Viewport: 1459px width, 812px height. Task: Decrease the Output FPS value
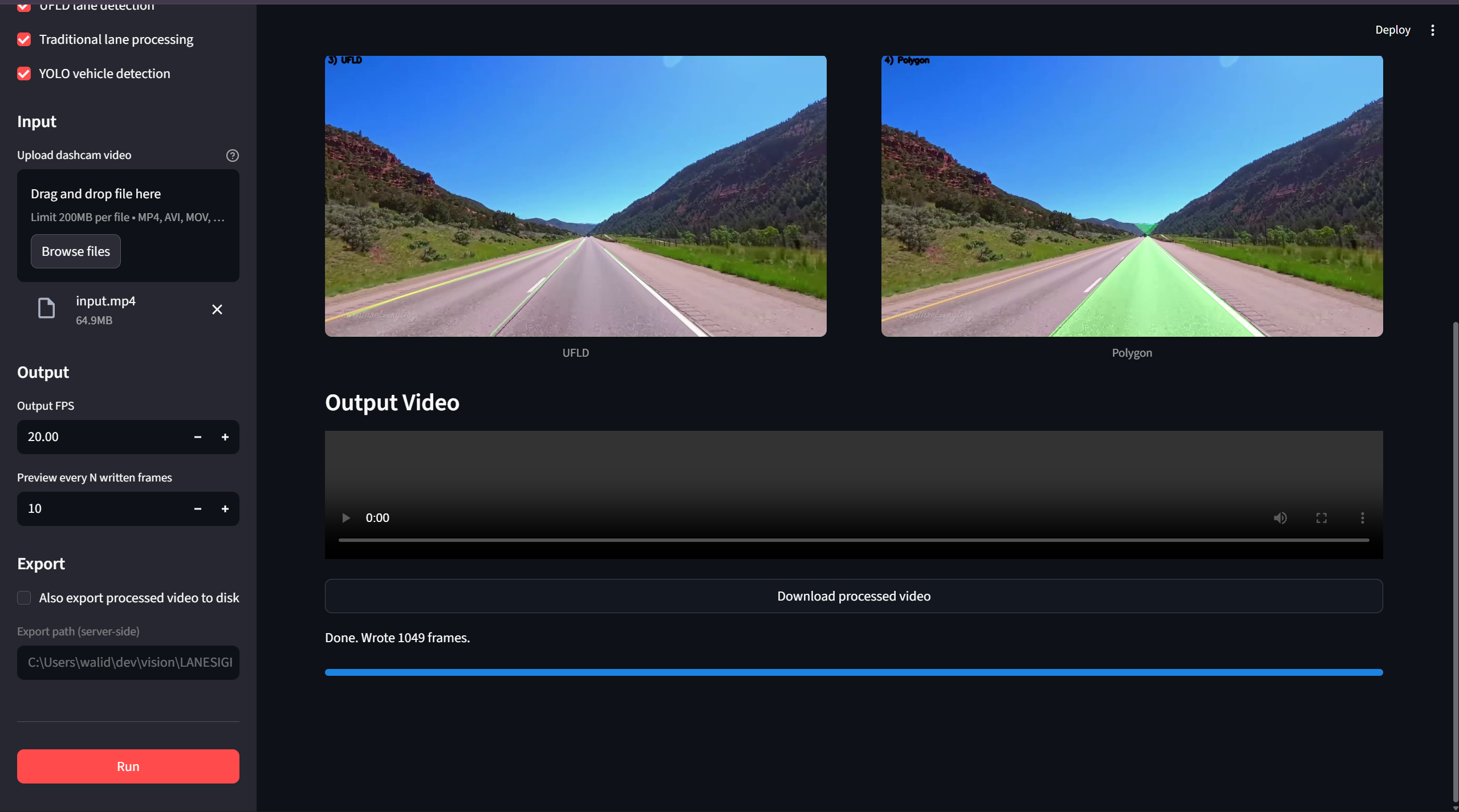point(198,437)
